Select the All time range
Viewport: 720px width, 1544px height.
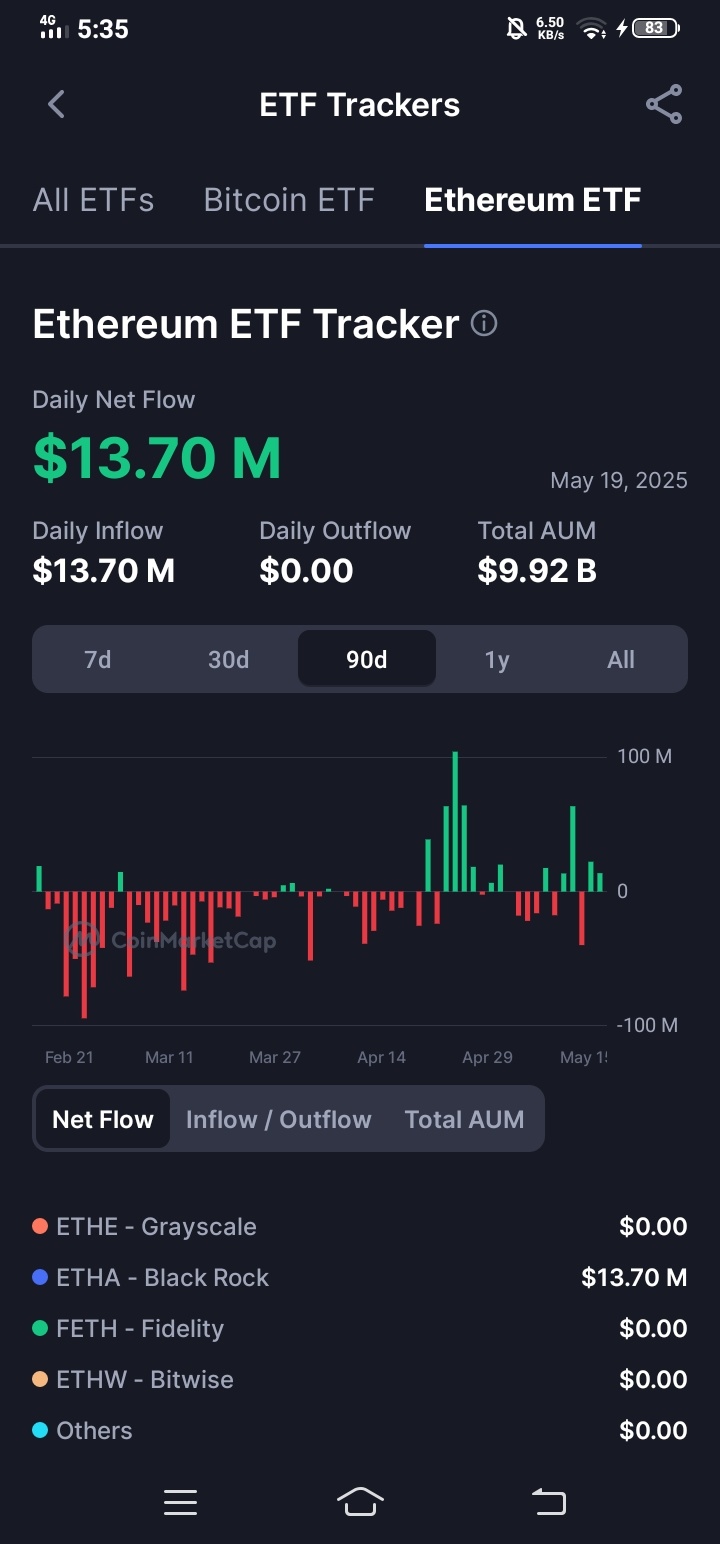pos(621,659)
